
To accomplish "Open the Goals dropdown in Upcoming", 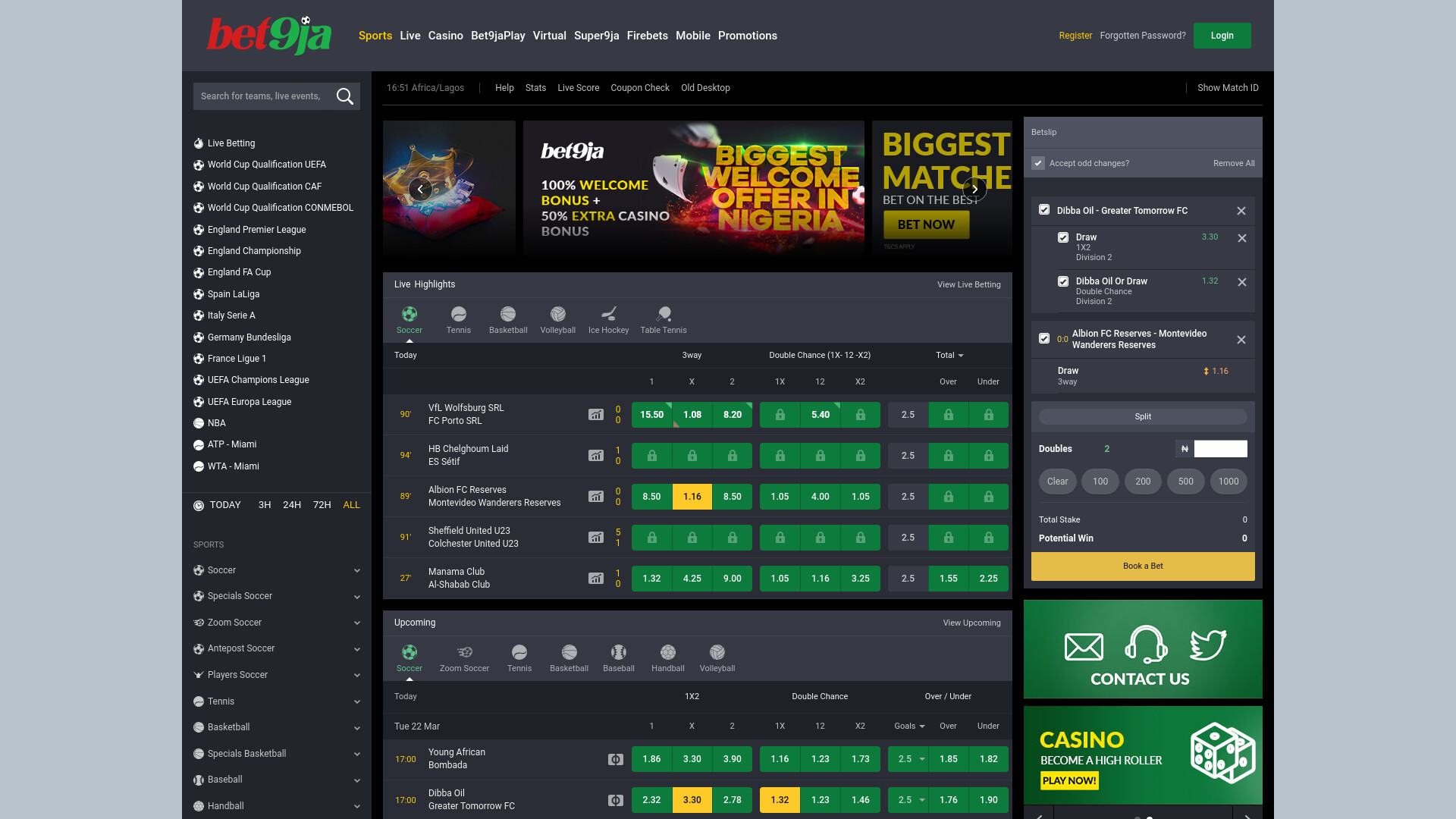I will click(909, 726).
